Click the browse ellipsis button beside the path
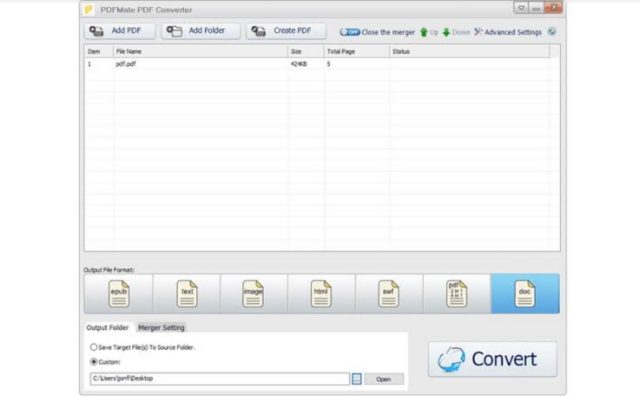This screenshot has height=397, width=640. [357, 379]
